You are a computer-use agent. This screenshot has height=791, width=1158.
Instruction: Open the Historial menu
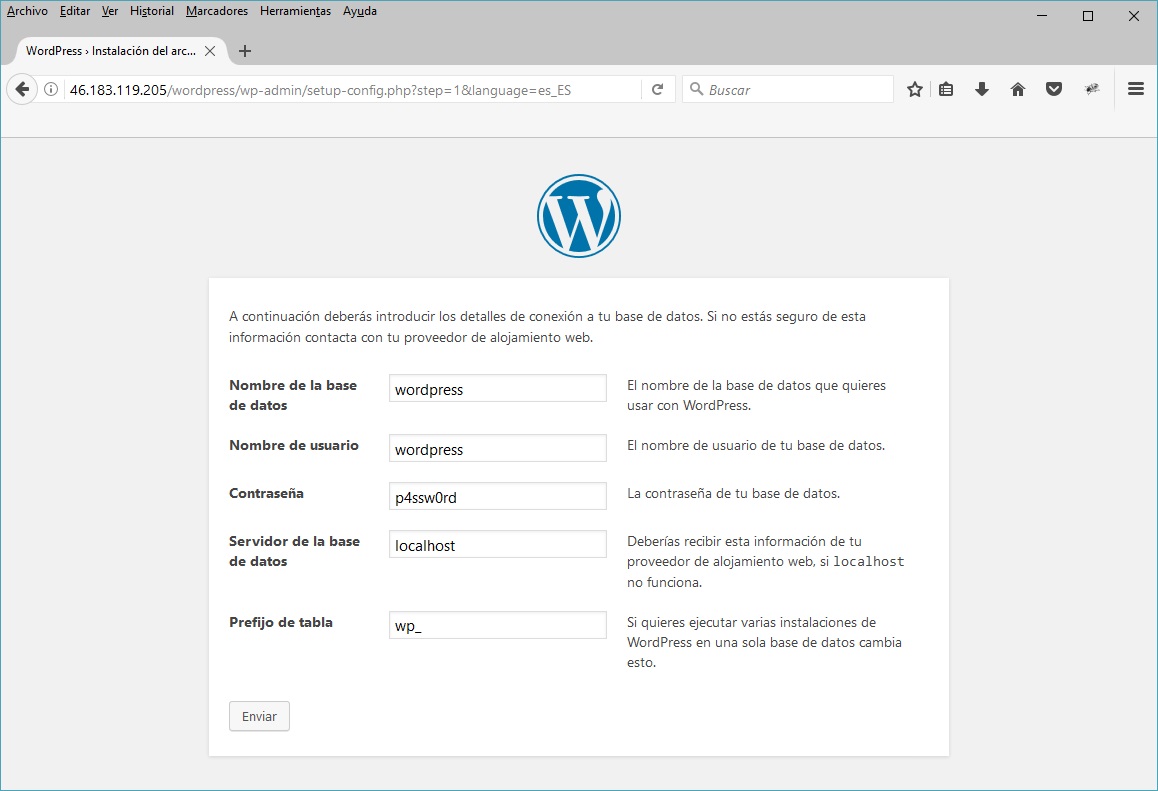(151, 11)
